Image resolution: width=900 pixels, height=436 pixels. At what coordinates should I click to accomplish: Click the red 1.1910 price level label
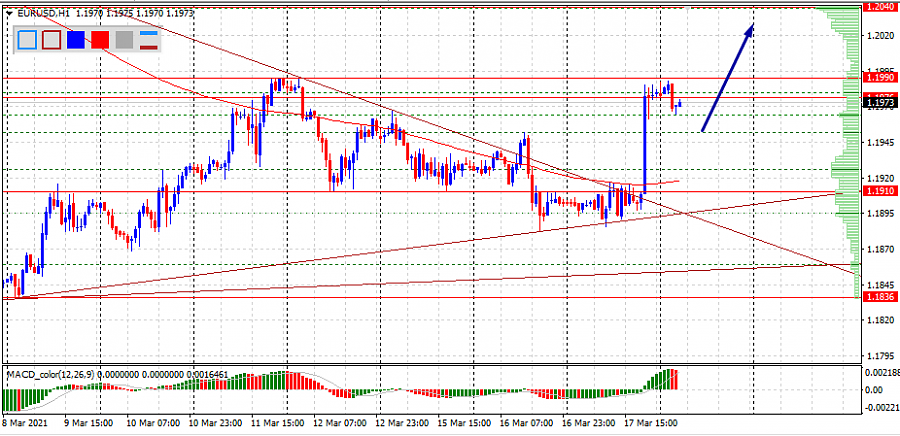pos(881,191)
